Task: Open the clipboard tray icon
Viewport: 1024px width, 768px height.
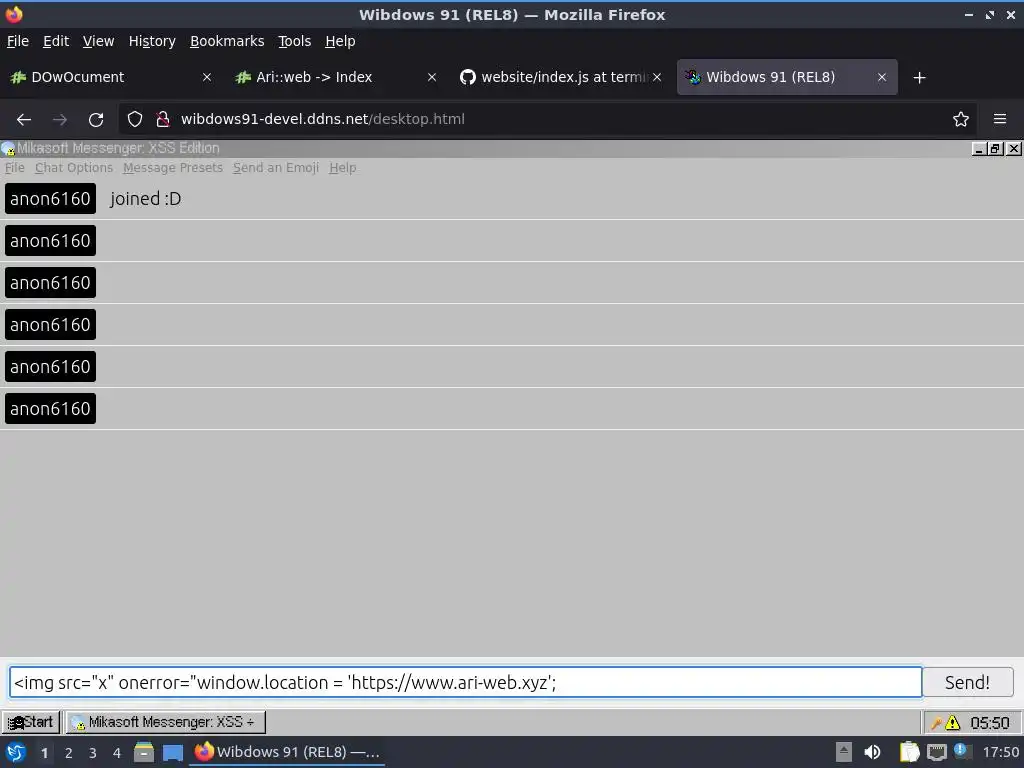Action: click(909, 752)
